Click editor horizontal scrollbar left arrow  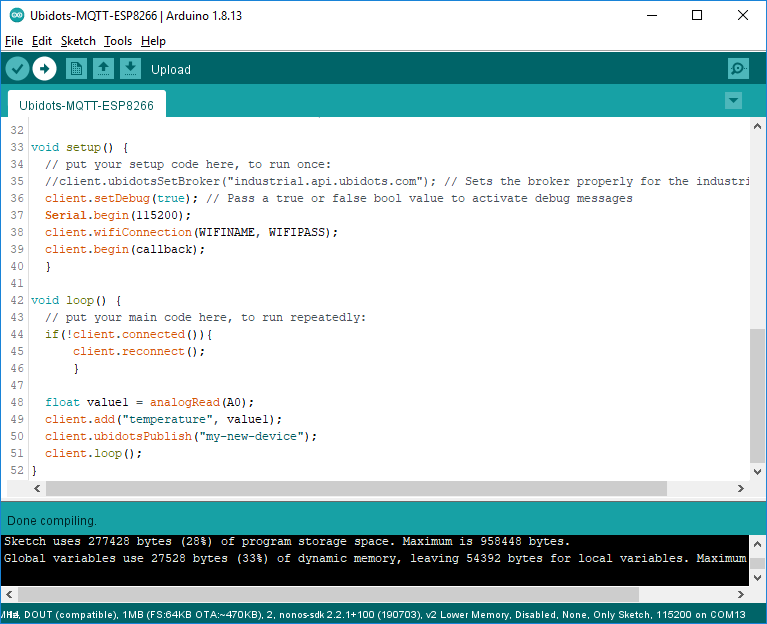click(37, 488)
